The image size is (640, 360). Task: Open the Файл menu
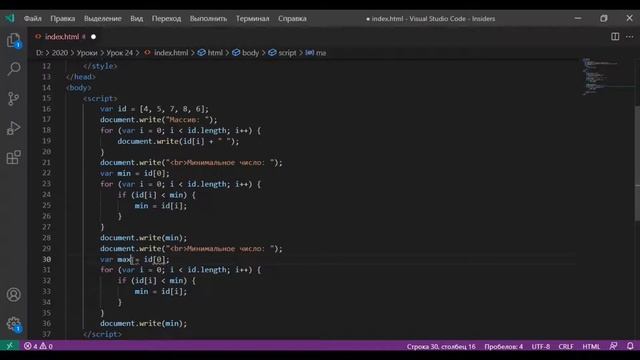[33, 19]
